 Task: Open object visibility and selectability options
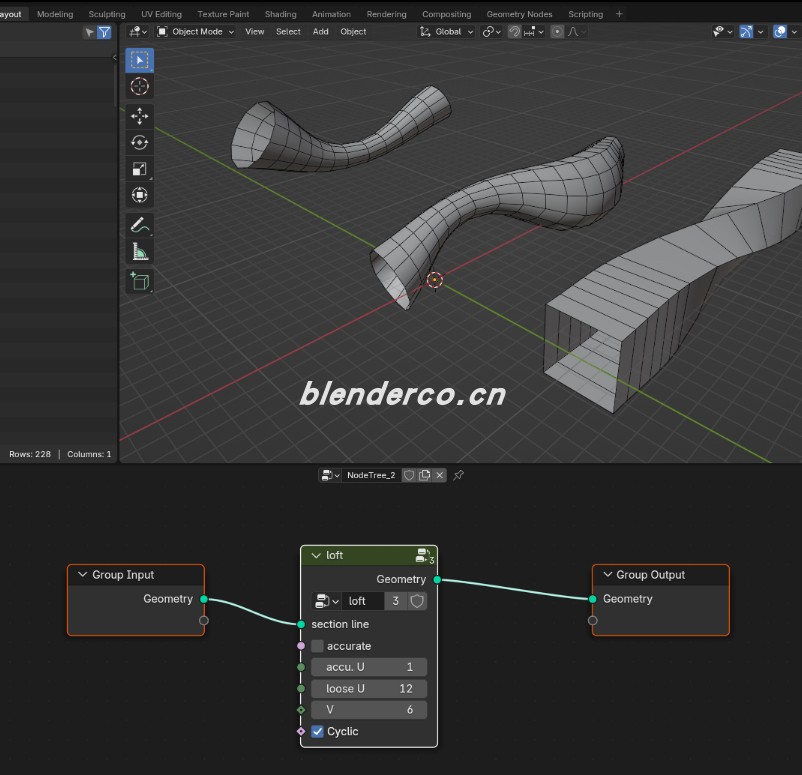tap(722, 32)
